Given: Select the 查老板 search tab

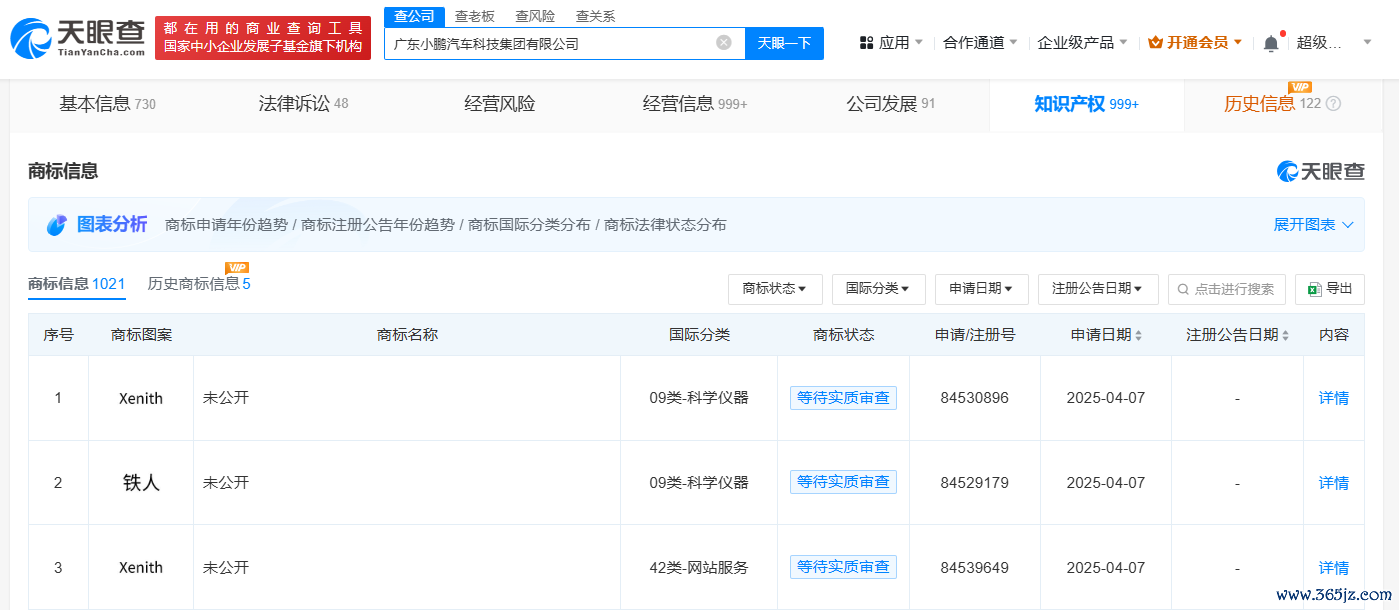Looking at the screenshot, I should tap(474, 16).
